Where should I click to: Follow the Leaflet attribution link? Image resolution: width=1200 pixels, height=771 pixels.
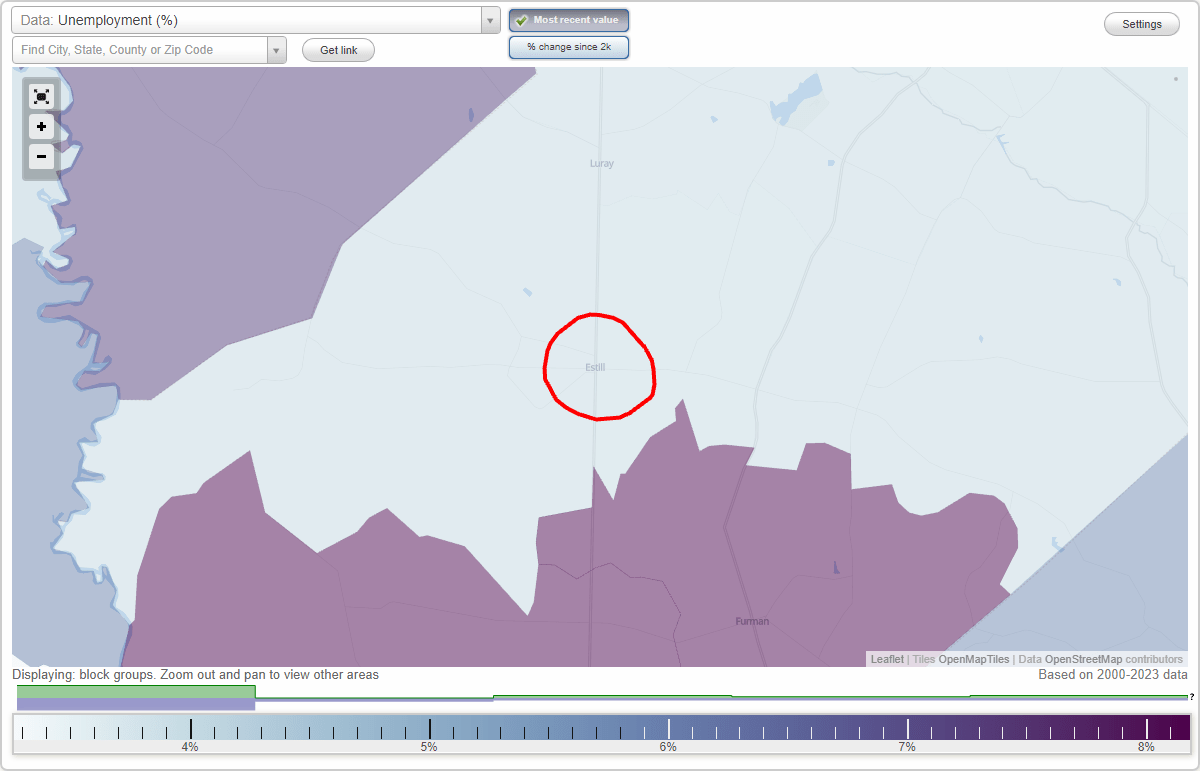[x=887, y=659]
